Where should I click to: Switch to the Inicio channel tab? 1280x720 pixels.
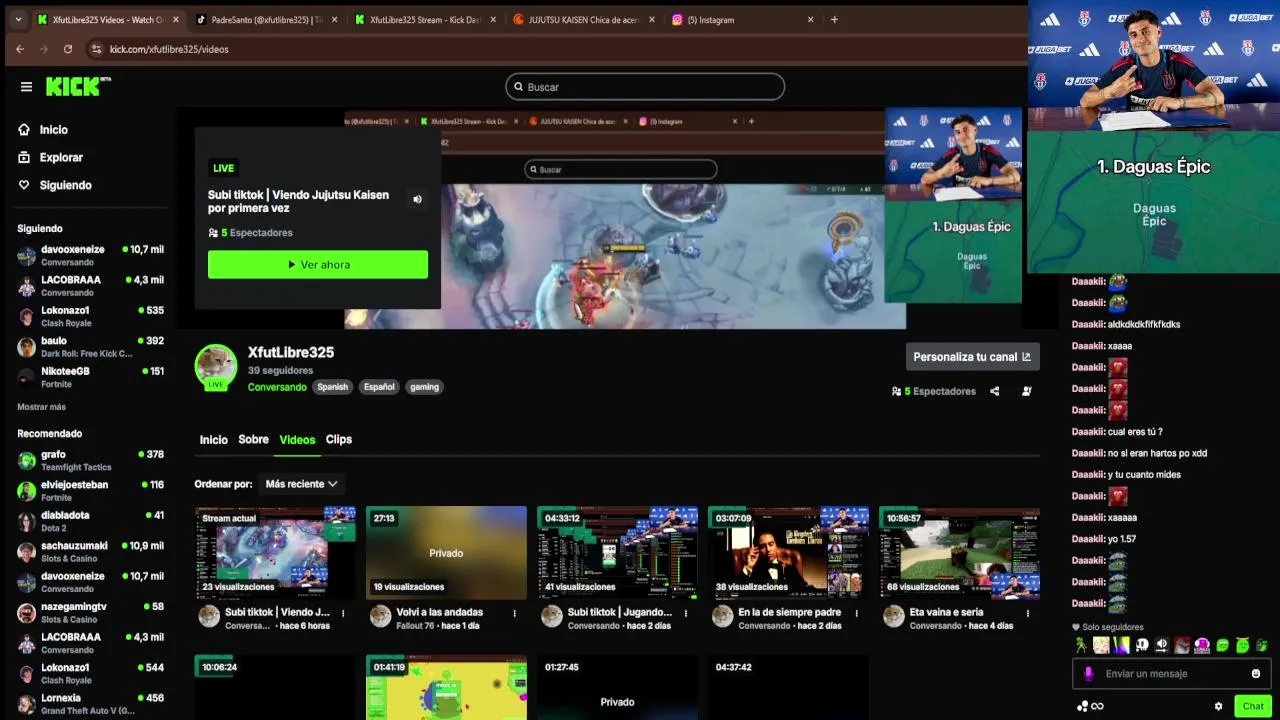pyautogui.click(x=213, y=440)
